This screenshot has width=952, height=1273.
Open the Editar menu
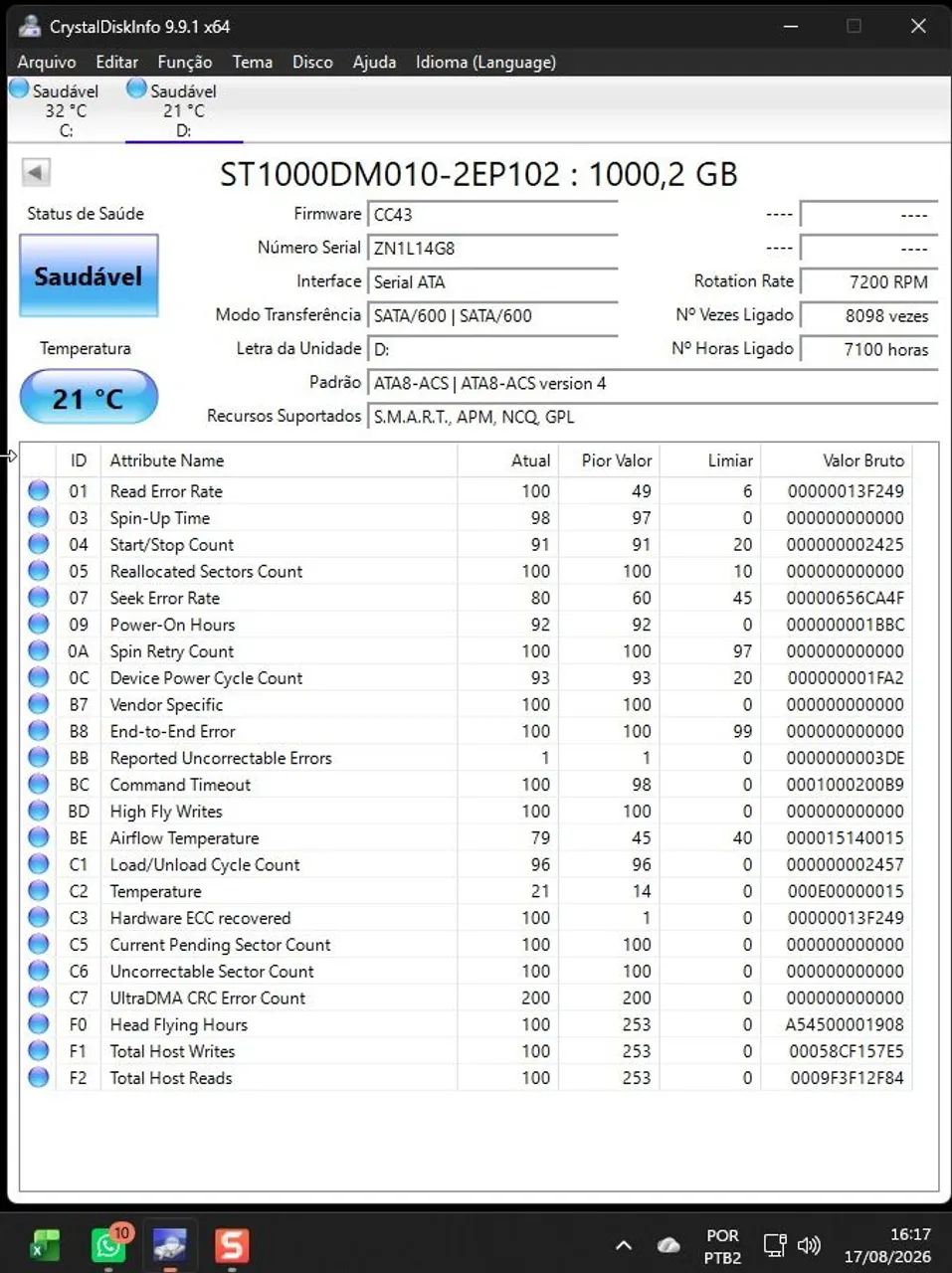pyautogui.click(x=116, y=62)
